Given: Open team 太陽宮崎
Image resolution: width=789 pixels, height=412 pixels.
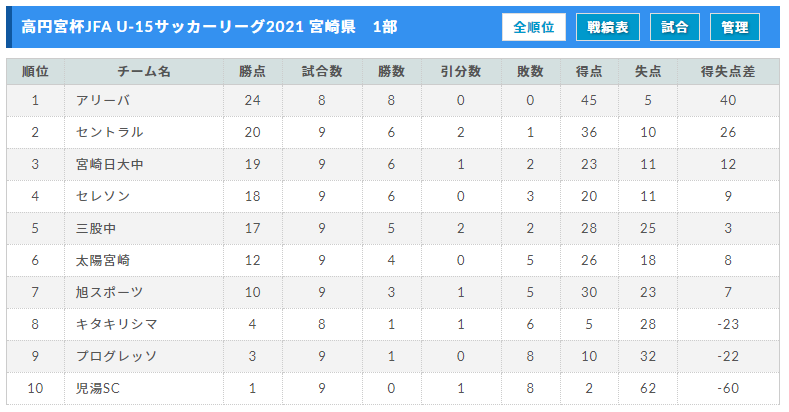Looking at the screenshot, I should coord(103,260).
